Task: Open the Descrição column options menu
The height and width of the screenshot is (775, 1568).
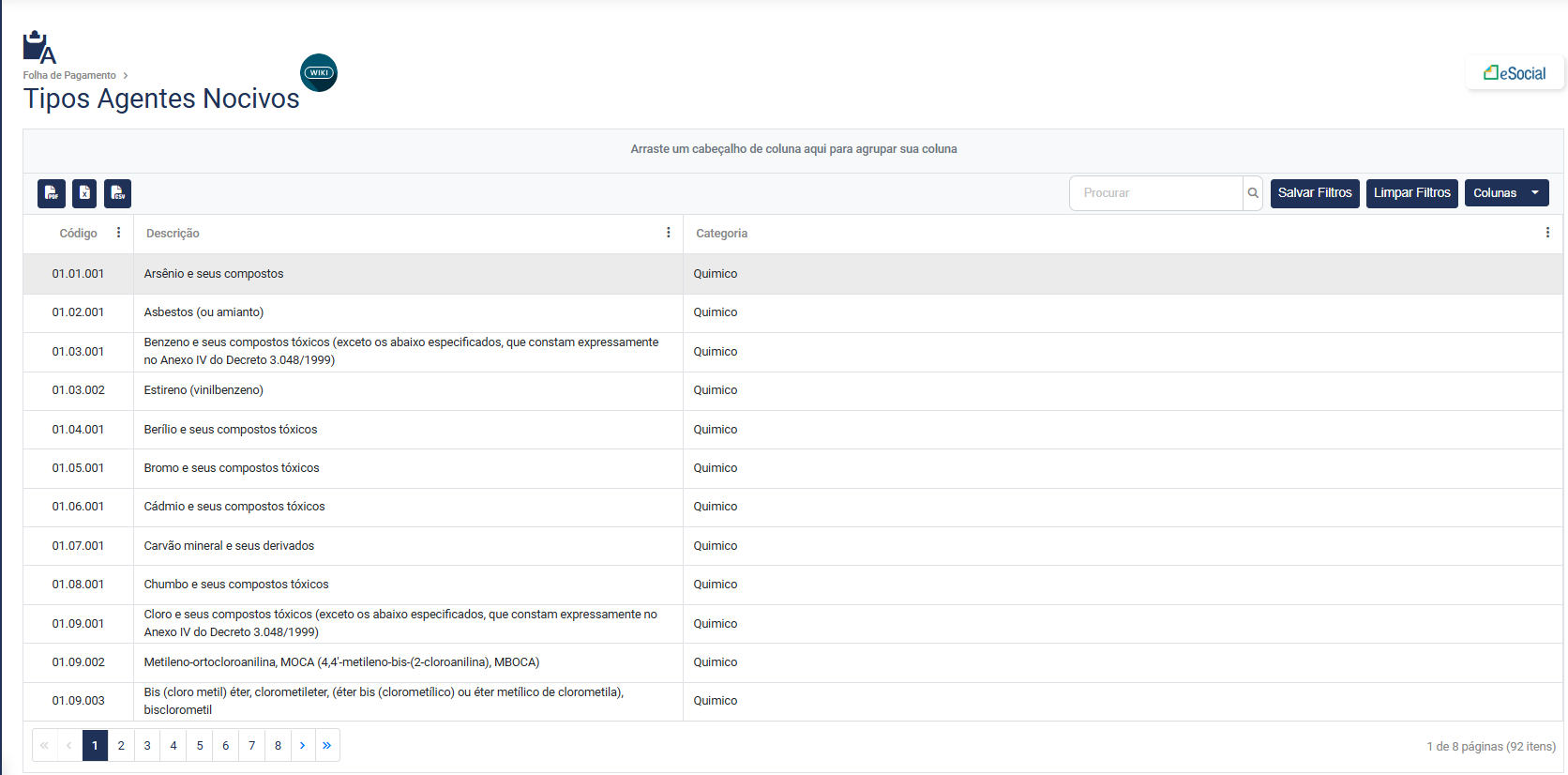Action: tap(668, 233)
